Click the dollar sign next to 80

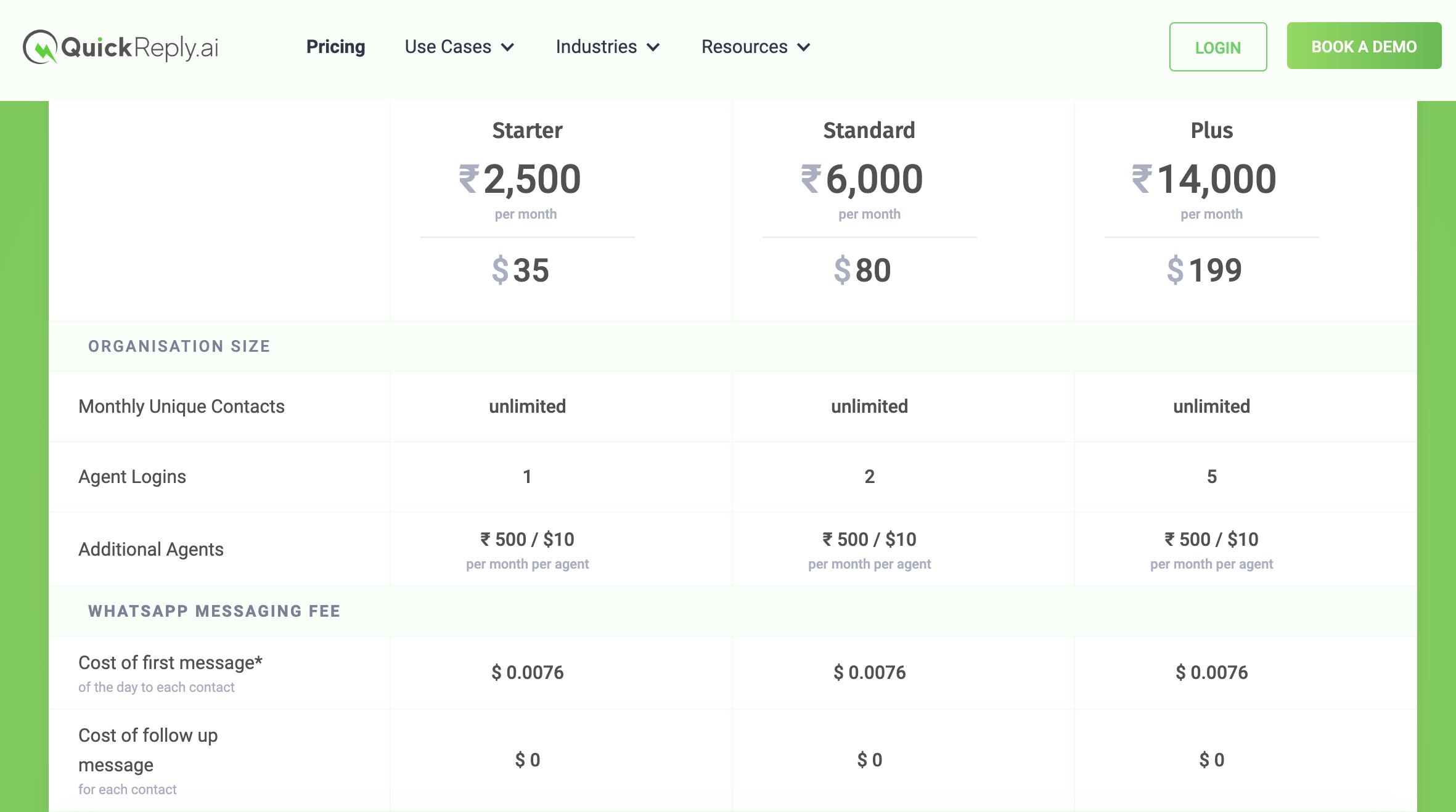click(842, 270)
